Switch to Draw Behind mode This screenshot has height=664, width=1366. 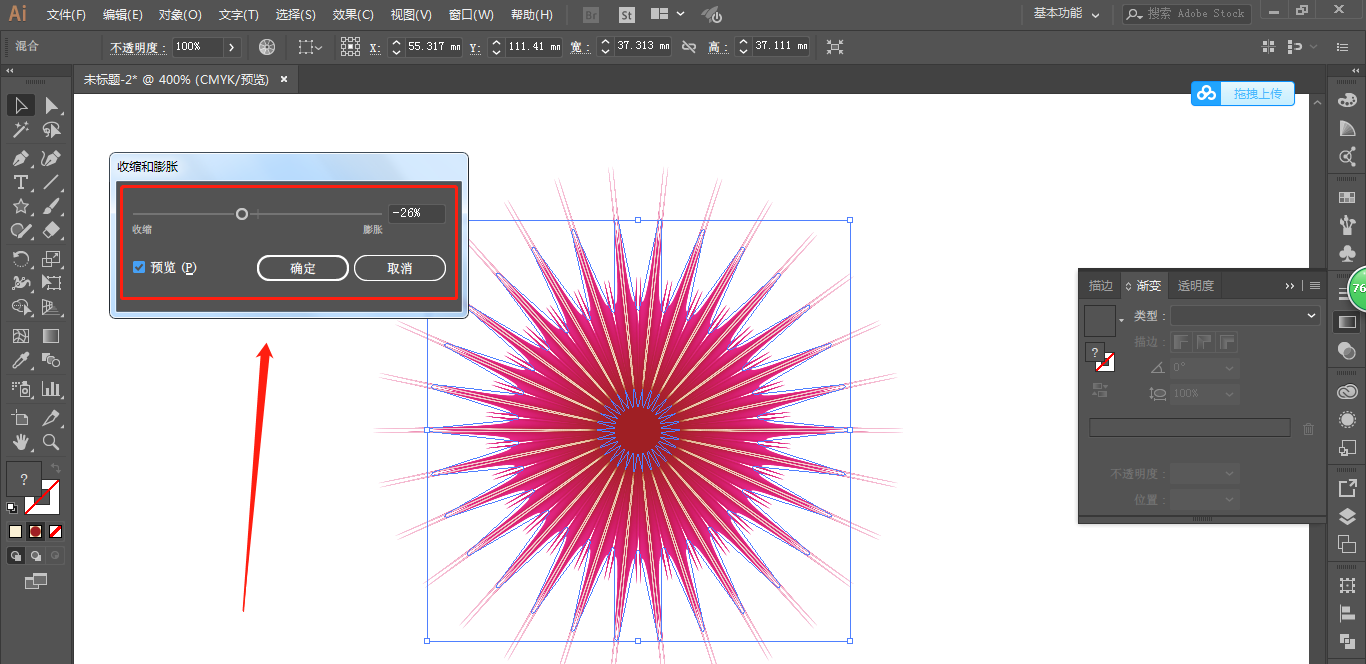click(x=36, y=556)
